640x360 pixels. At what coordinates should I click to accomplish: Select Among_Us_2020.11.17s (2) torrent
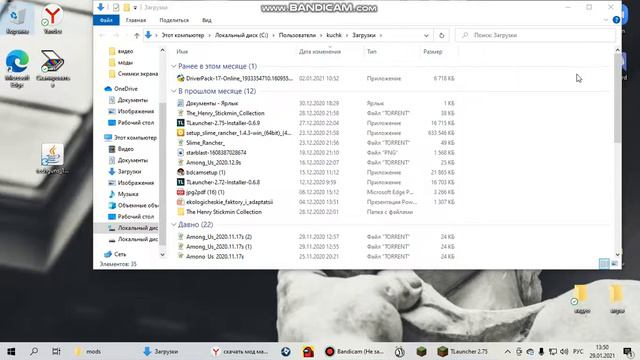coord(219,237)
